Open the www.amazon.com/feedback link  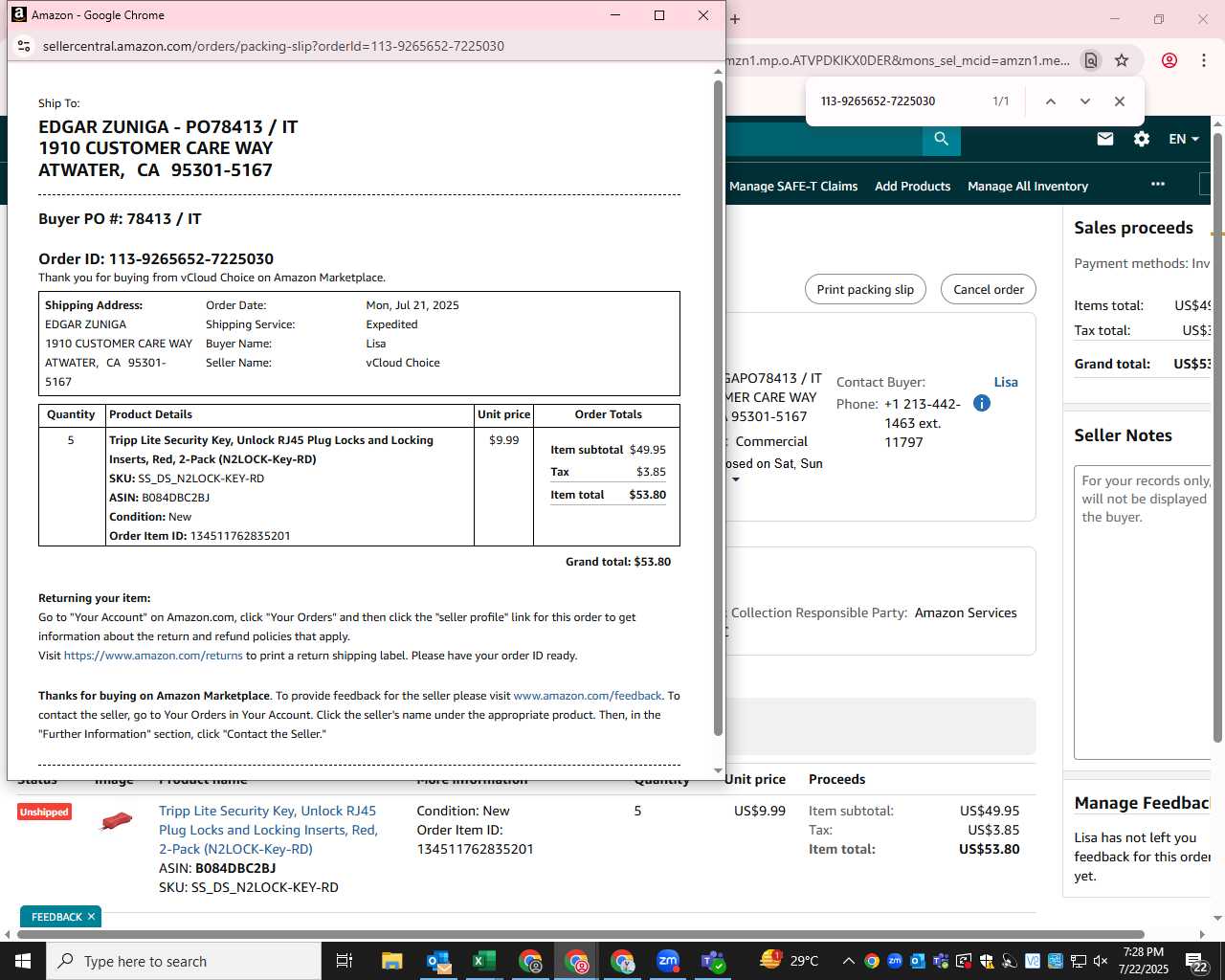(x=588, y=696)
